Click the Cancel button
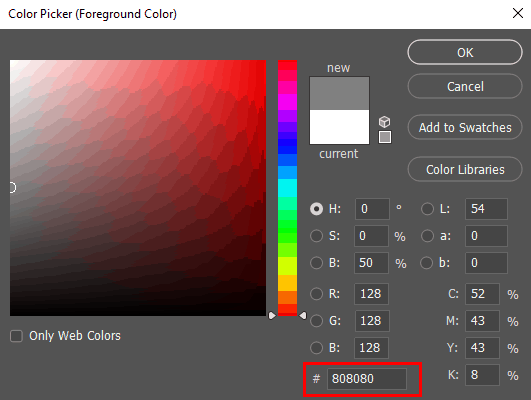531x400 pixels. pyautogui.click(x=465, y=86)
